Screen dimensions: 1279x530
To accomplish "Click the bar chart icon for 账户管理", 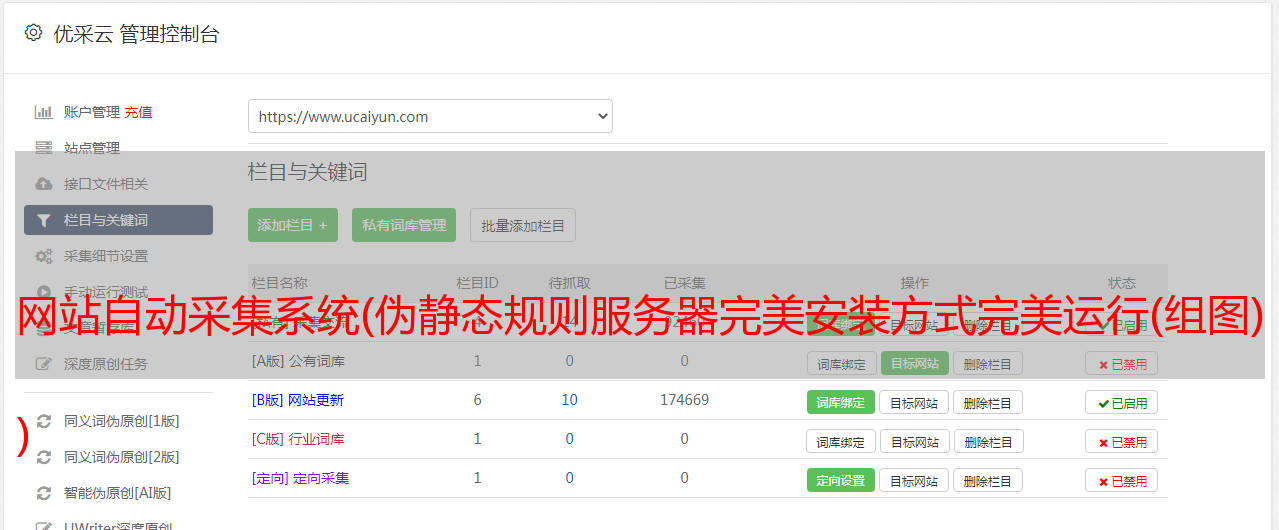I will pos(43,112).
